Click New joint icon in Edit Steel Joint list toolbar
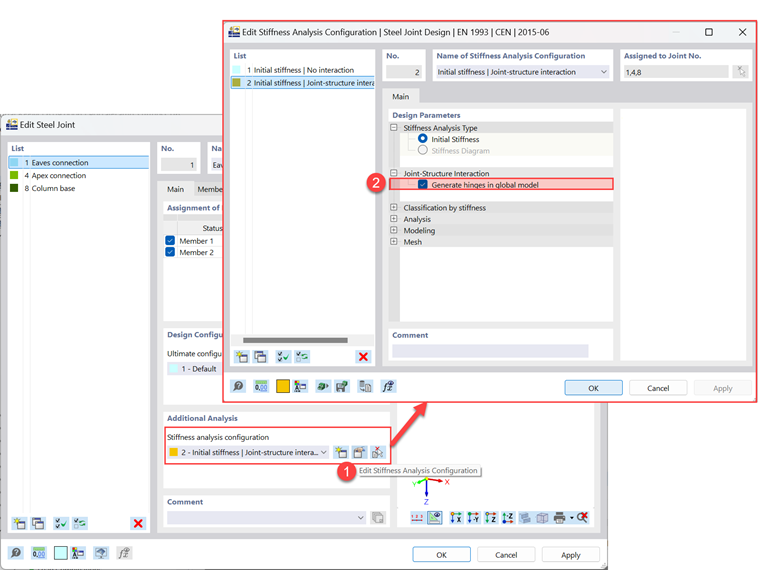Image resolution: width=760 pixels, height=570 pixels. 19,523
